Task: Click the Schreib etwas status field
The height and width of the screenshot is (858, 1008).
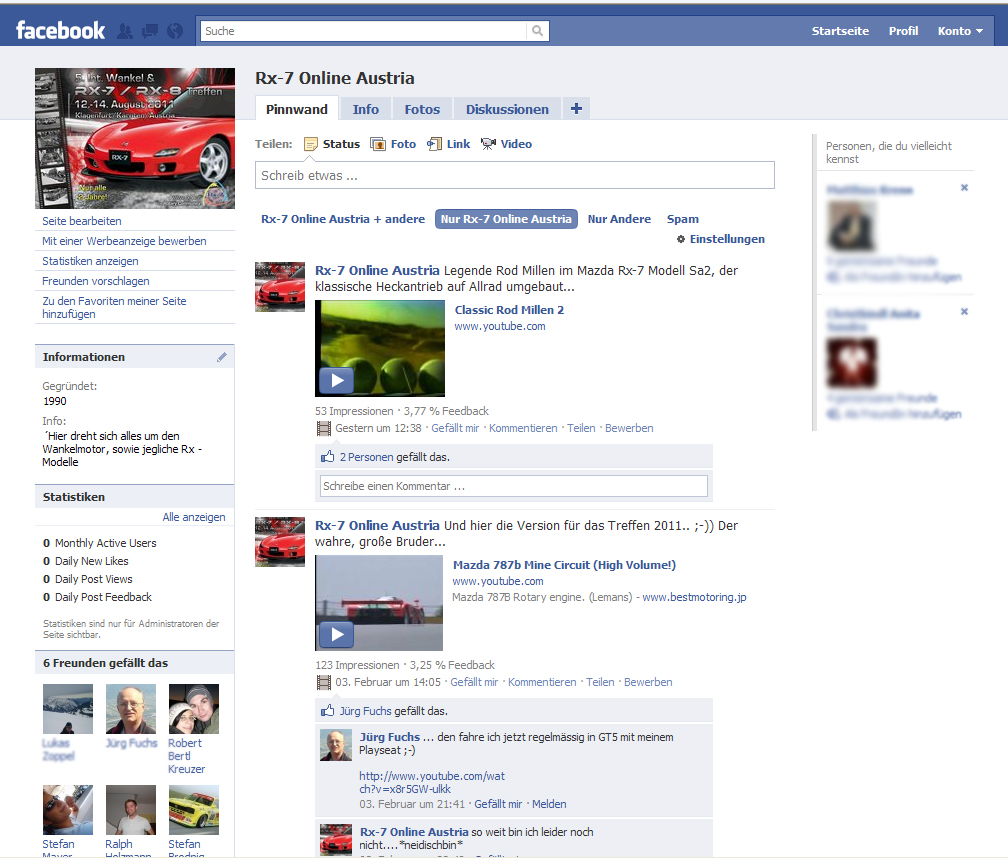Action: [514, 176]
